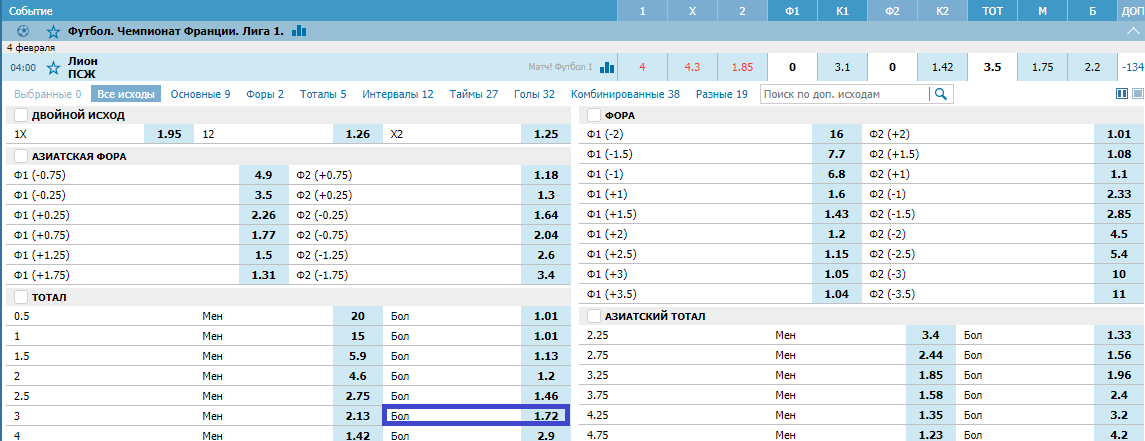The width and height of the screenshot is (1145, 441).
Task: Select Ф2 (+0.25) odds 1.3
Action: point(546,195)
